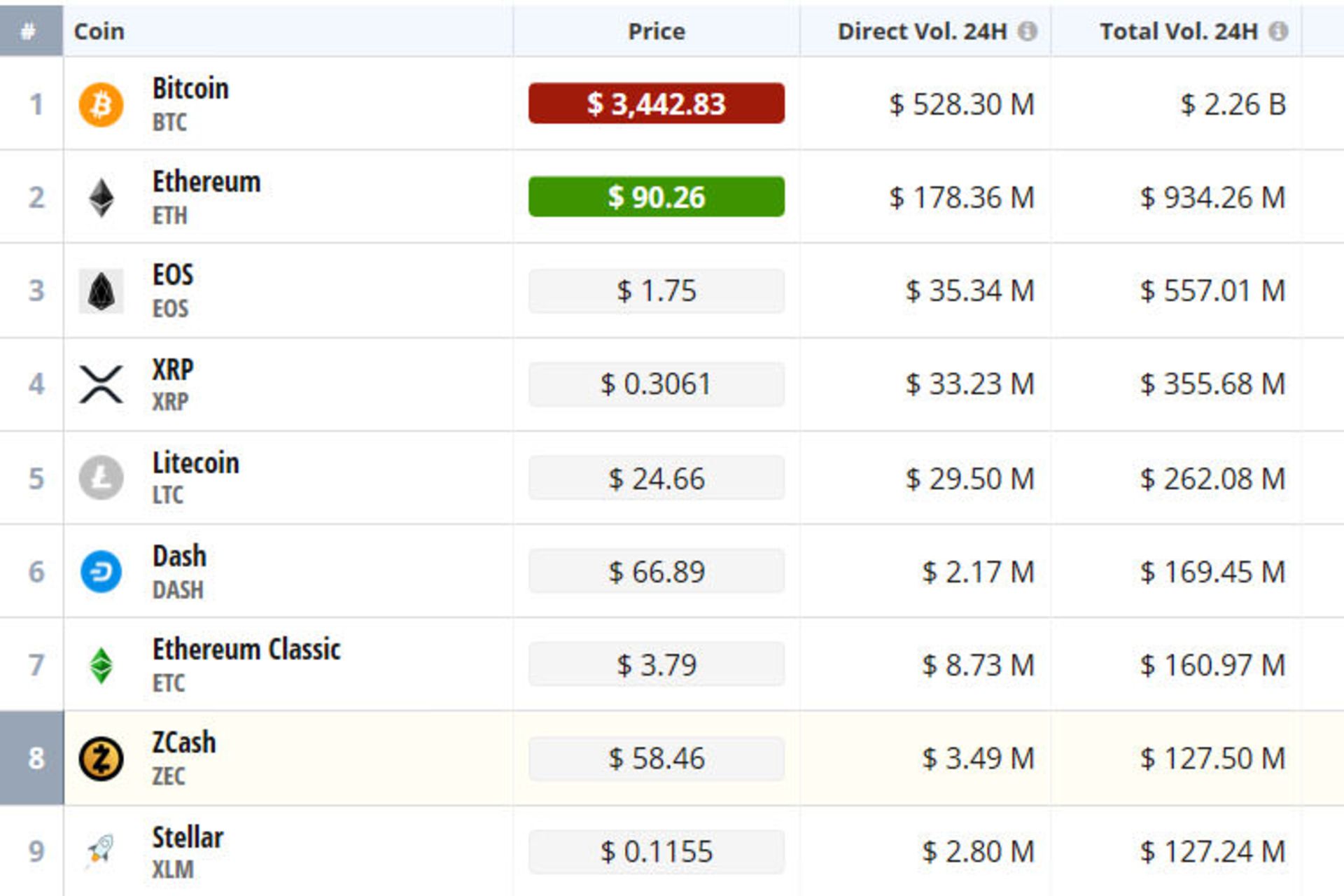The height and width of the screenshot is (896, 1344).
Task: Click the red Bitcoin price badge
Action: (656, 104)
